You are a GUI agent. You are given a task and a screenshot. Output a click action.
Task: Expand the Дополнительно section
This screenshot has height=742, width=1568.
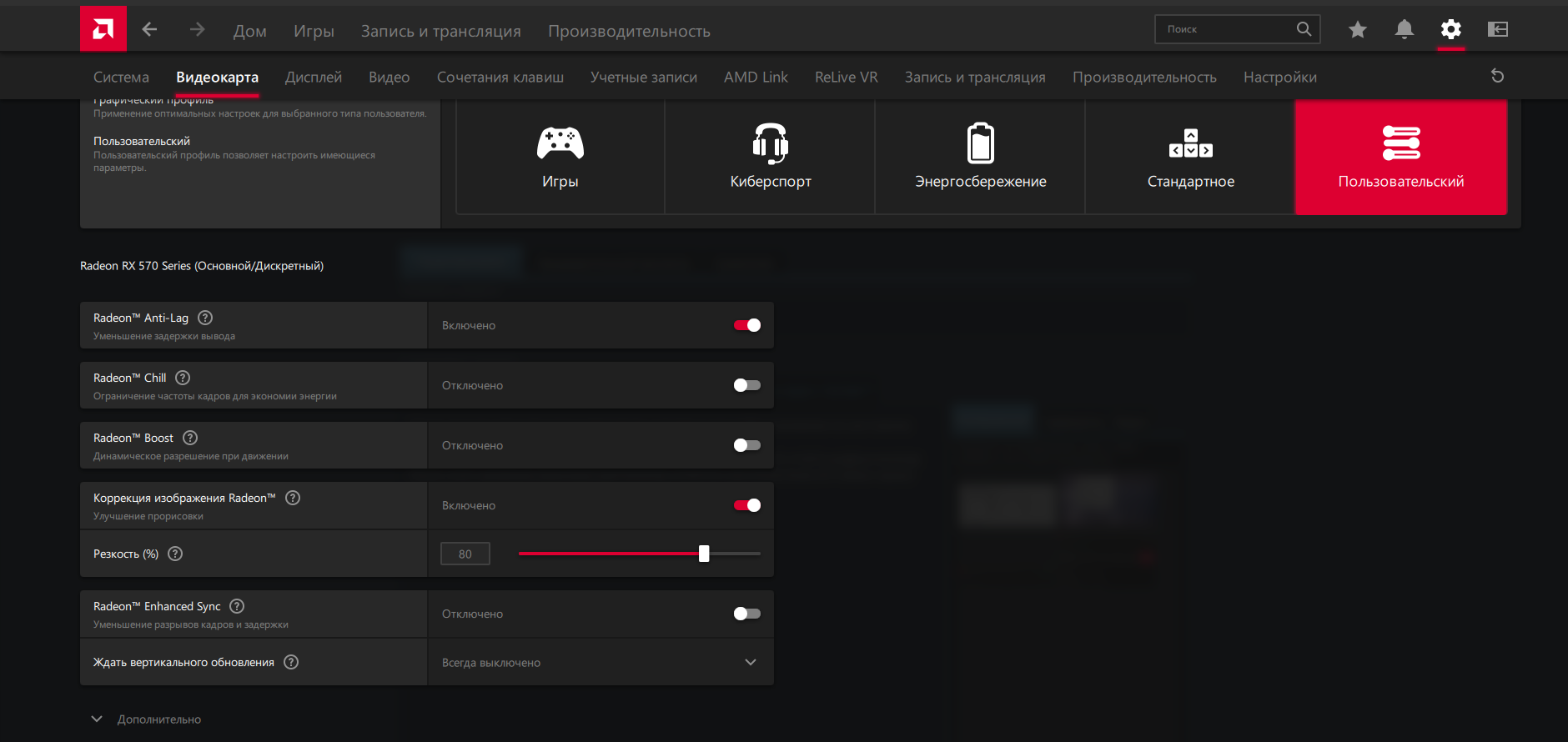pos(147,719)
